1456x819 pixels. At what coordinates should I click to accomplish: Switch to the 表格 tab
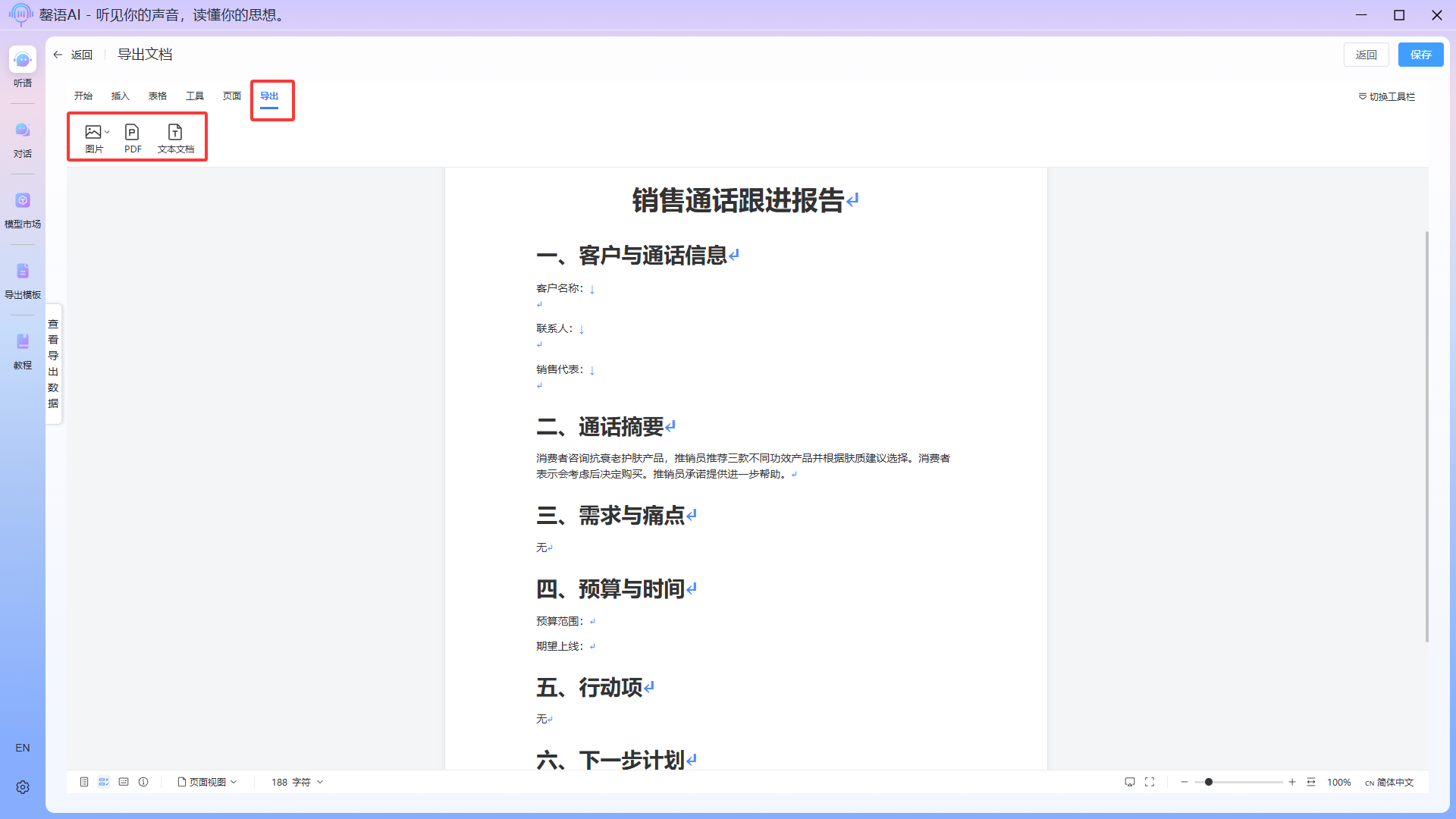[158, 96]
